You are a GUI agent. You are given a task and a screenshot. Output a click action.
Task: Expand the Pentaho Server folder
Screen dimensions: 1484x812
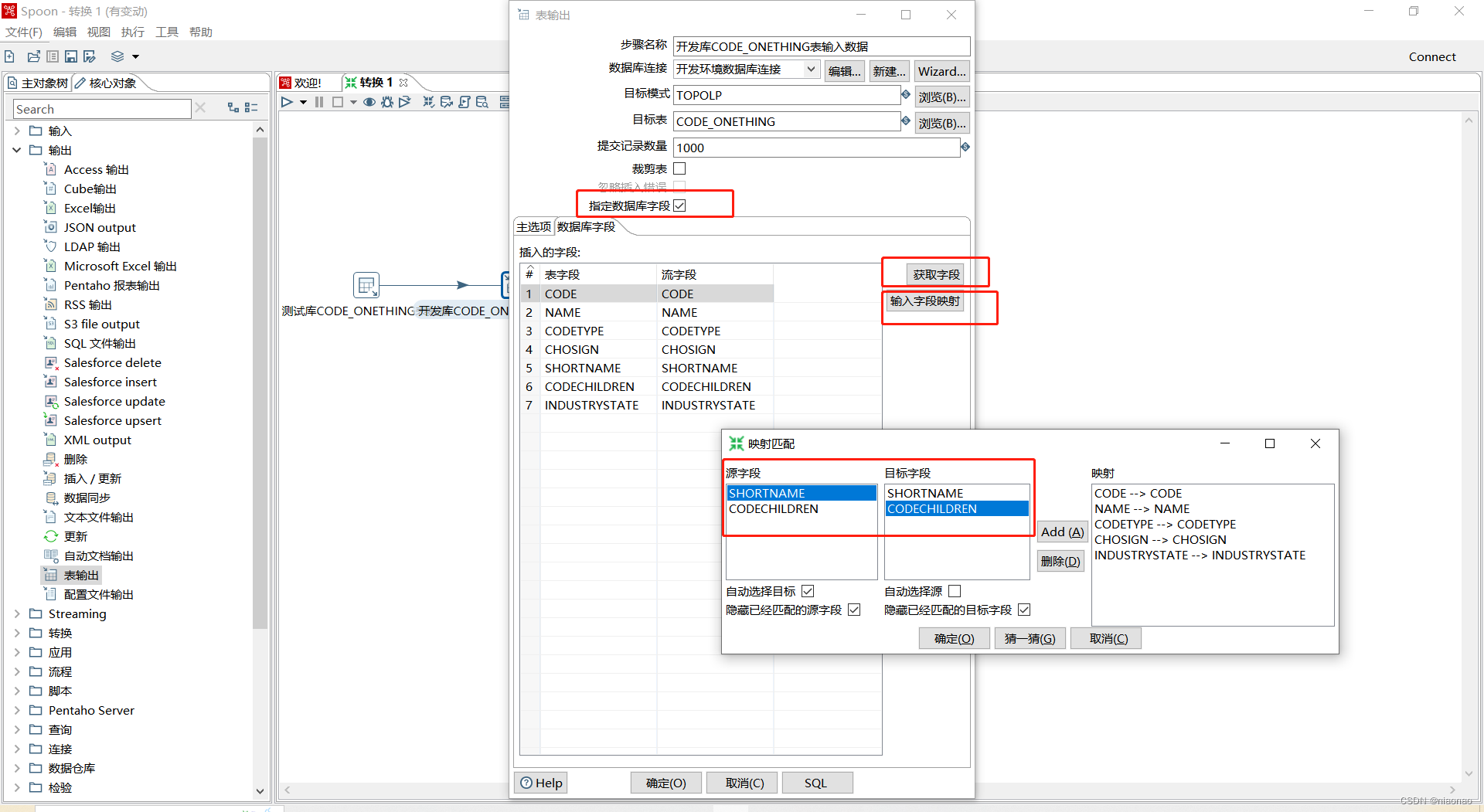17,710
